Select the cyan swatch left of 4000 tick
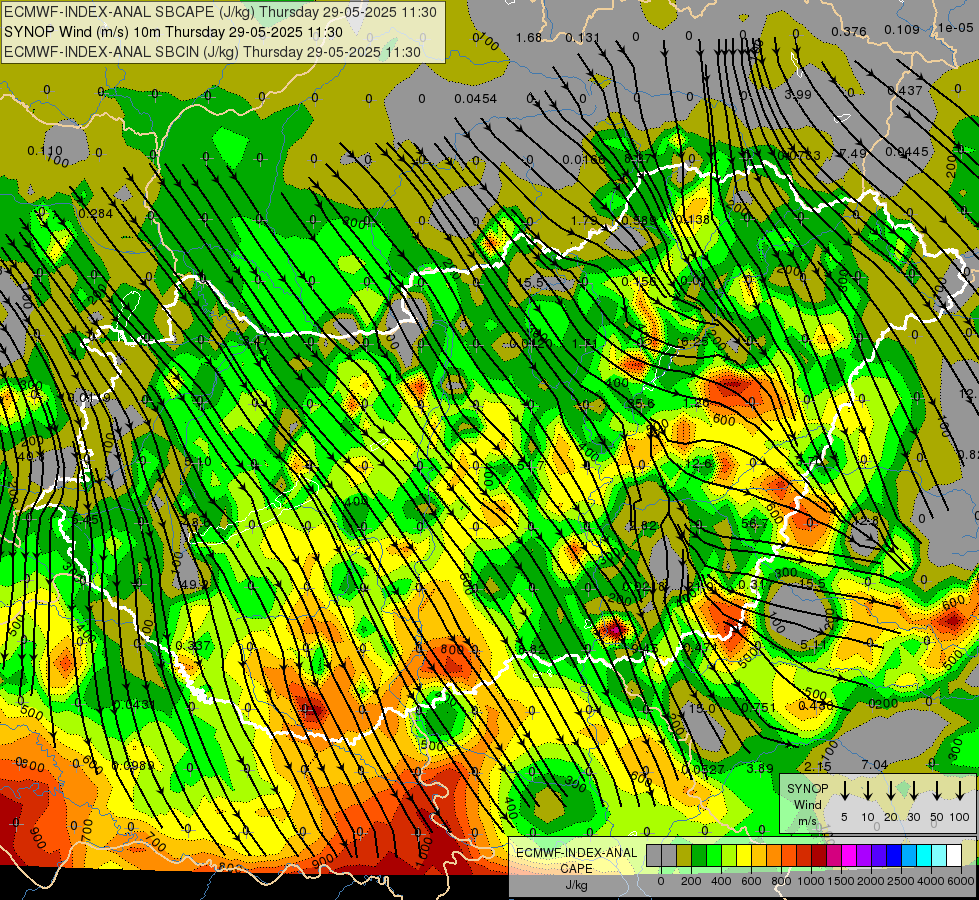Image resolution: width=979 pixels, height=900 pixels. (923, 855)
